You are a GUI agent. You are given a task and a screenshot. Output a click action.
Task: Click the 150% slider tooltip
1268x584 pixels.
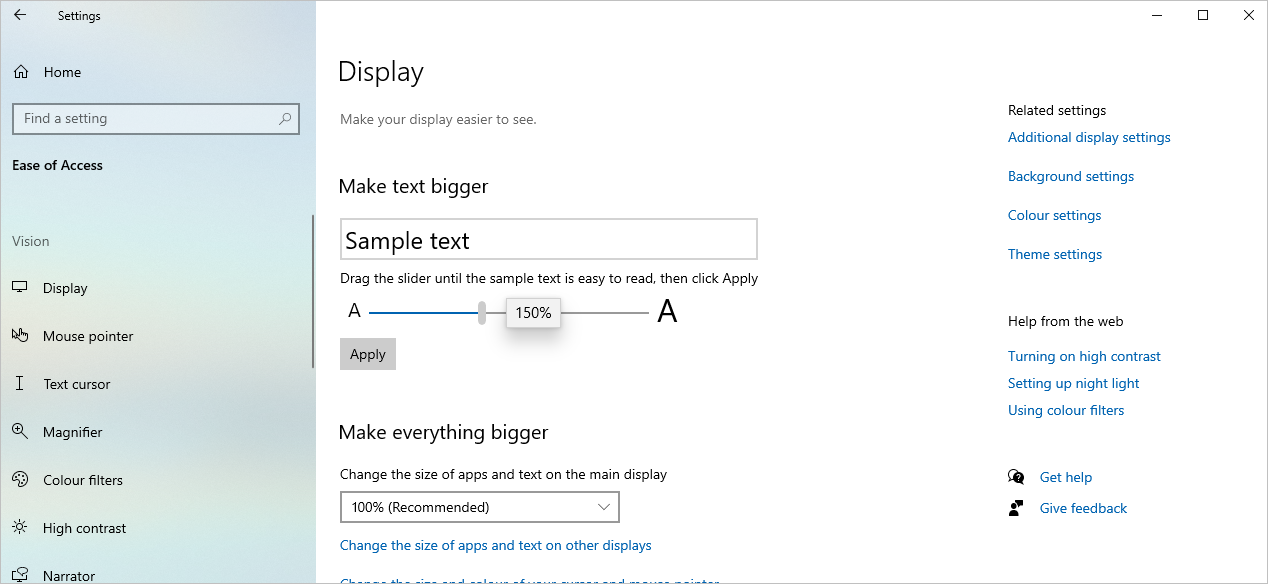click(x=533, y=313)
